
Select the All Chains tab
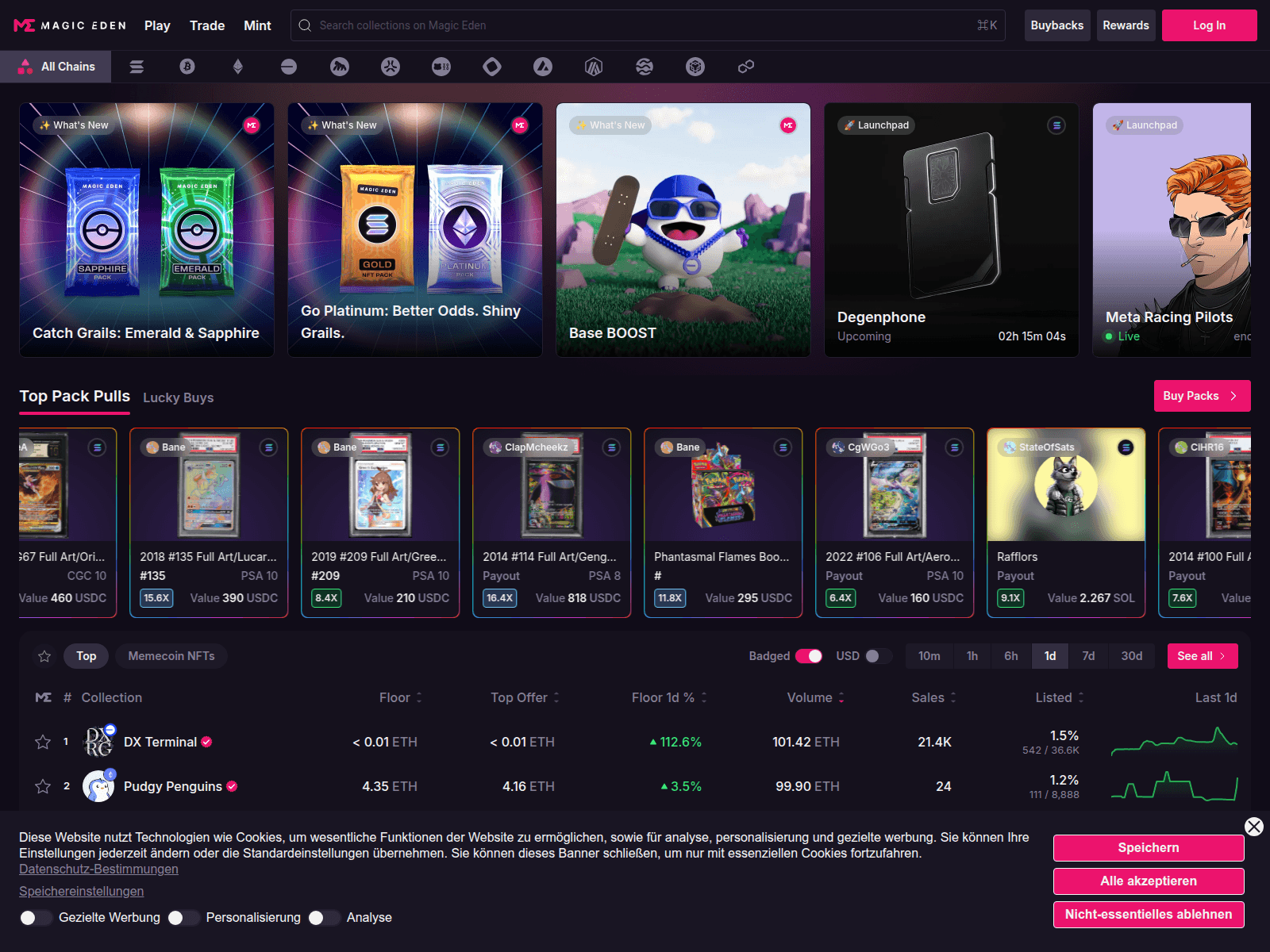56,67
